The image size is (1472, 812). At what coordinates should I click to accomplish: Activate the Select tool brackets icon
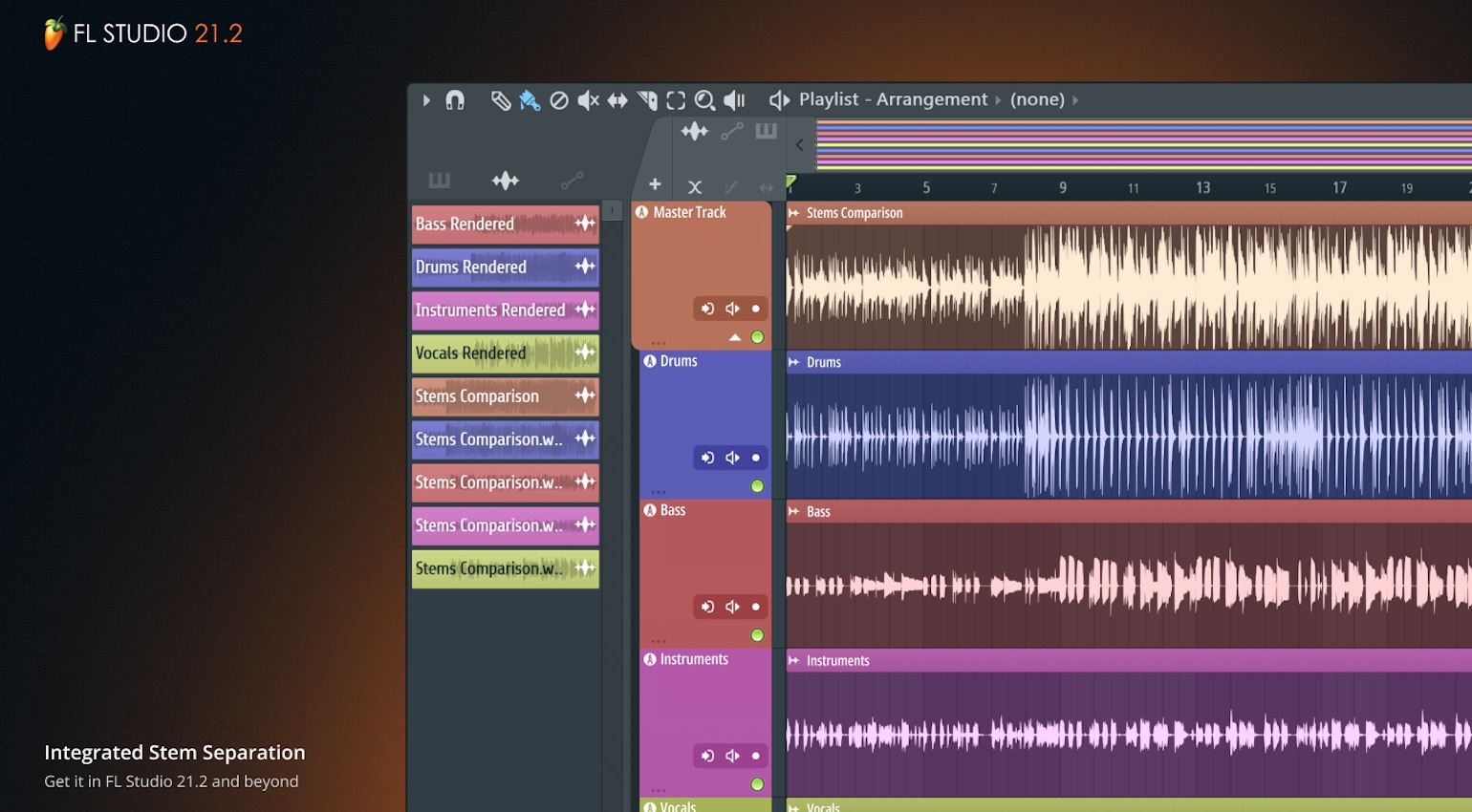(677, 99)
